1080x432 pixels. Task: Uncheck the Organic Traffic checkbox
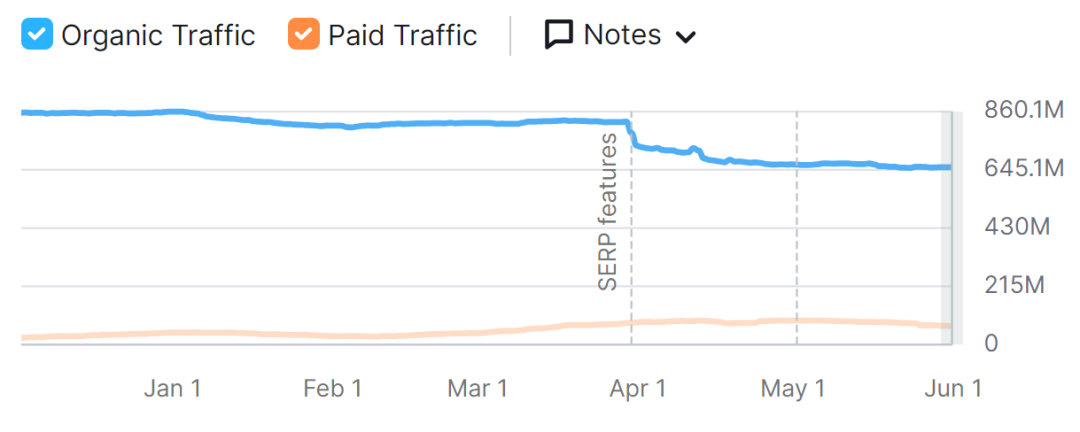[37, 36]
